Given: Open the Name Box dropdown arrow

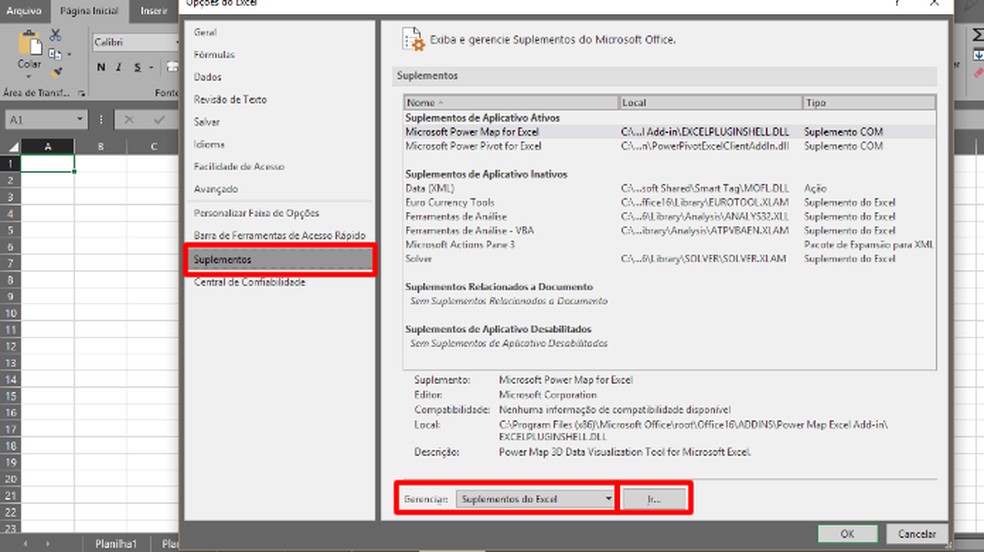Looking at the screenshot, I should (80, 119).
